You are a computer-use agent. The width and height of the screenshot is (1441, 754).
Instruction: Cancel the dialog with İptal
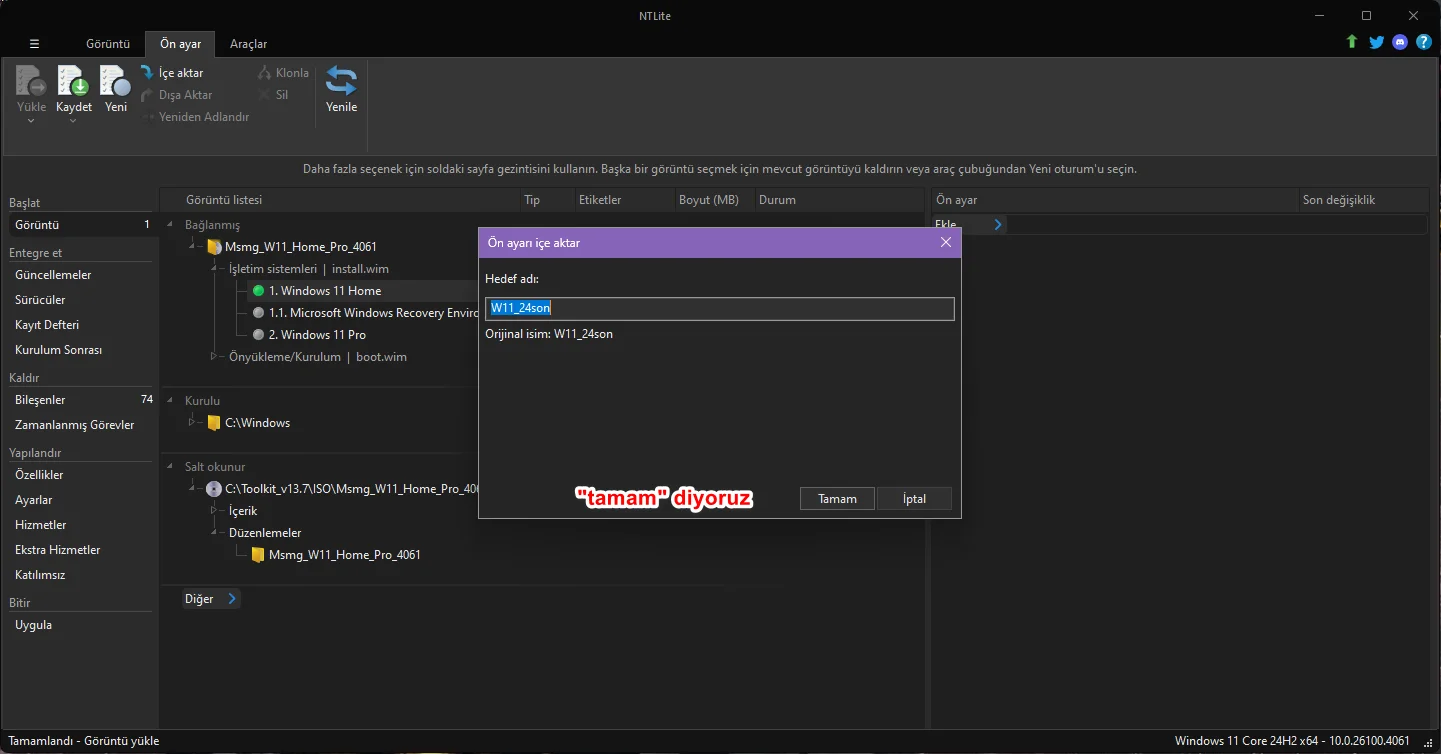tap(914, 499)
